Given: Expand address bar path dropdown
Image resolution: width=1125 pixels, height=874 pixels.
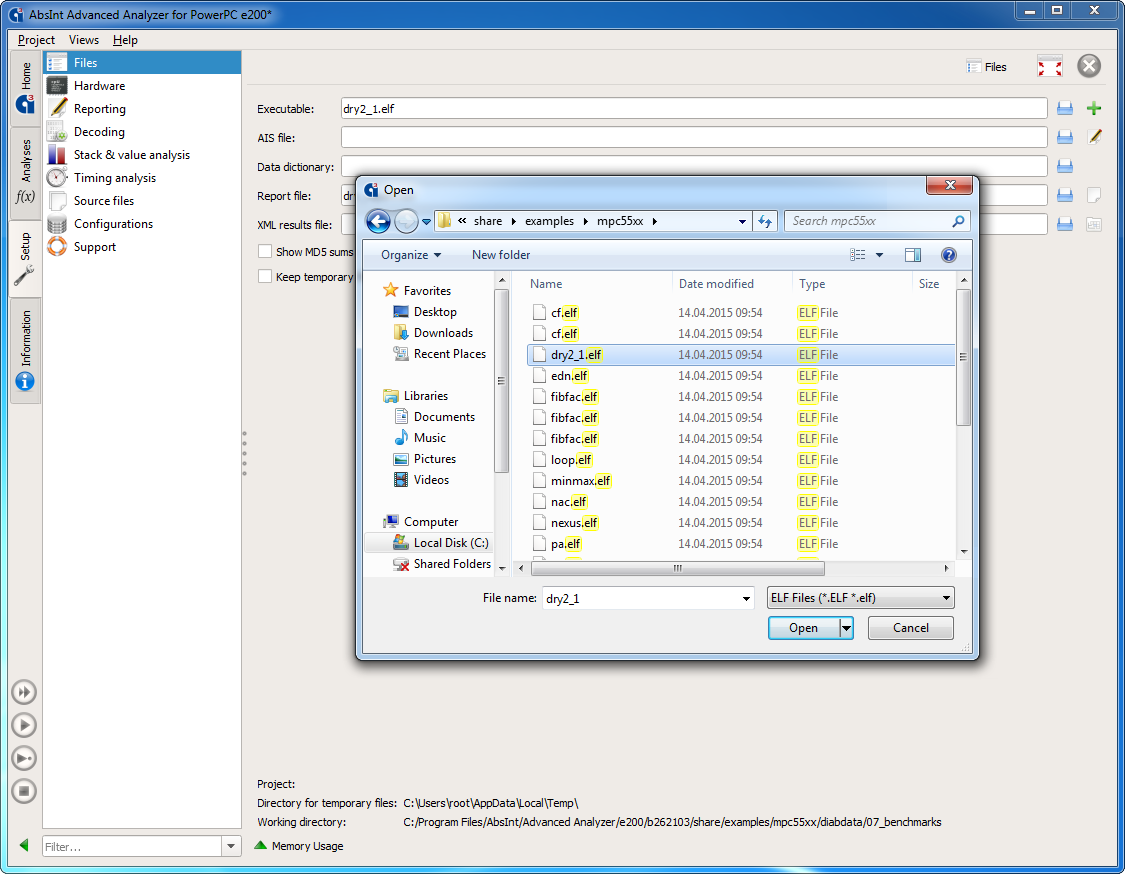Looking at the screenshot, I should [742, 222].
